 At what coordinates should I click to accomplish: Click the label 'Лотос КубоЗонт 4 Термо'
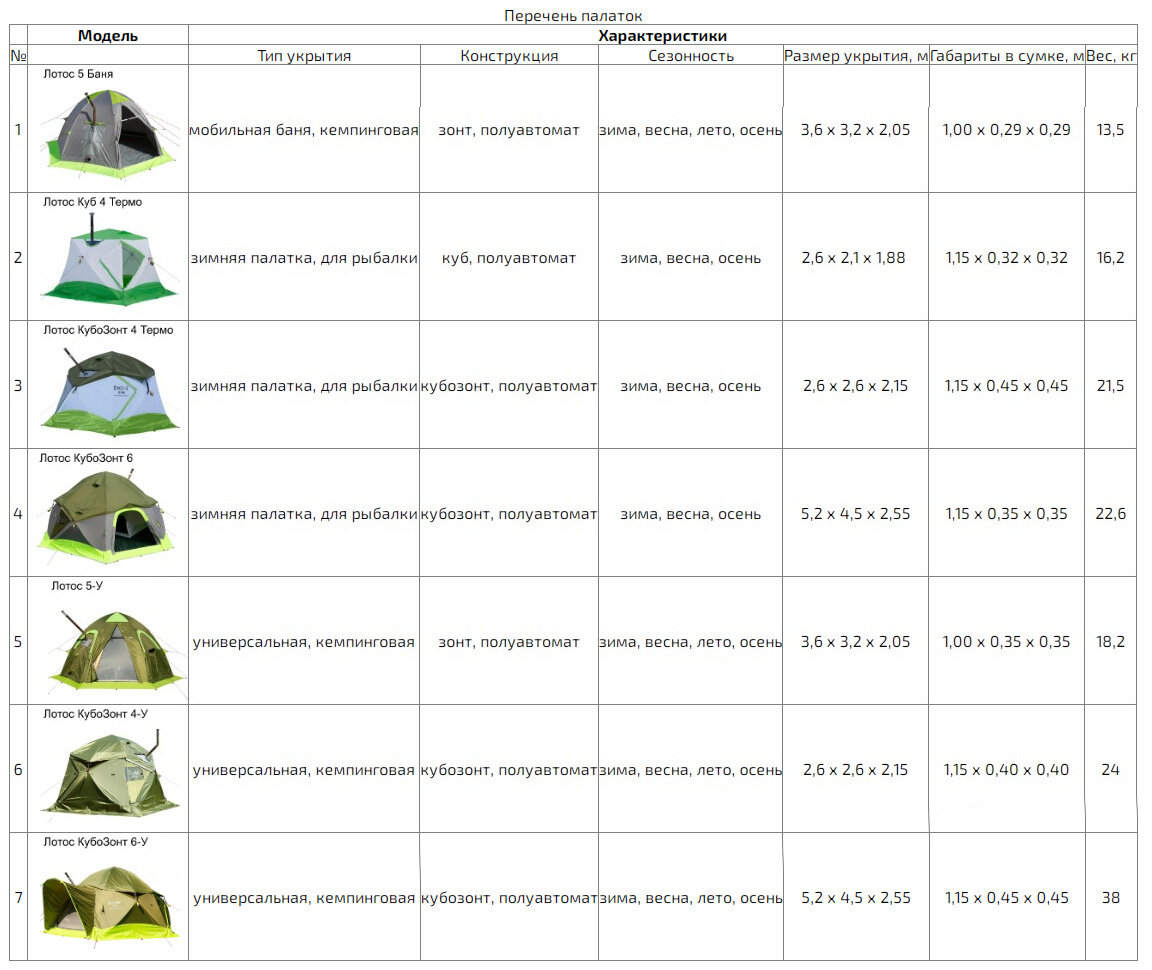pos(108,329)
